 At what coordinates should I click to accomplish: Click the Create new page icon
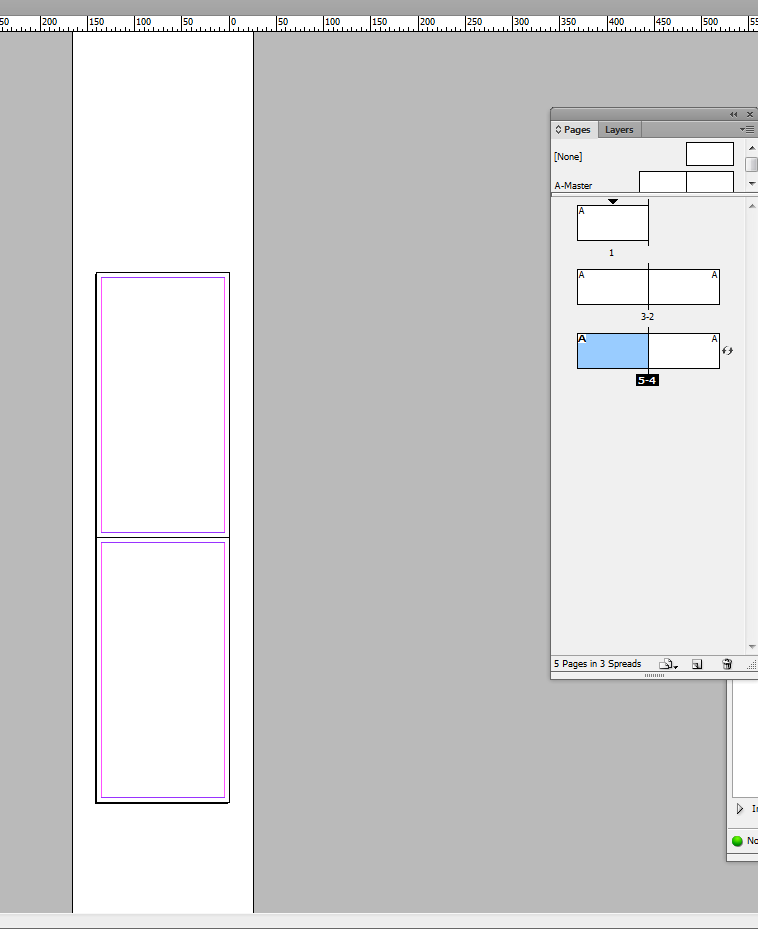point(698,664)
